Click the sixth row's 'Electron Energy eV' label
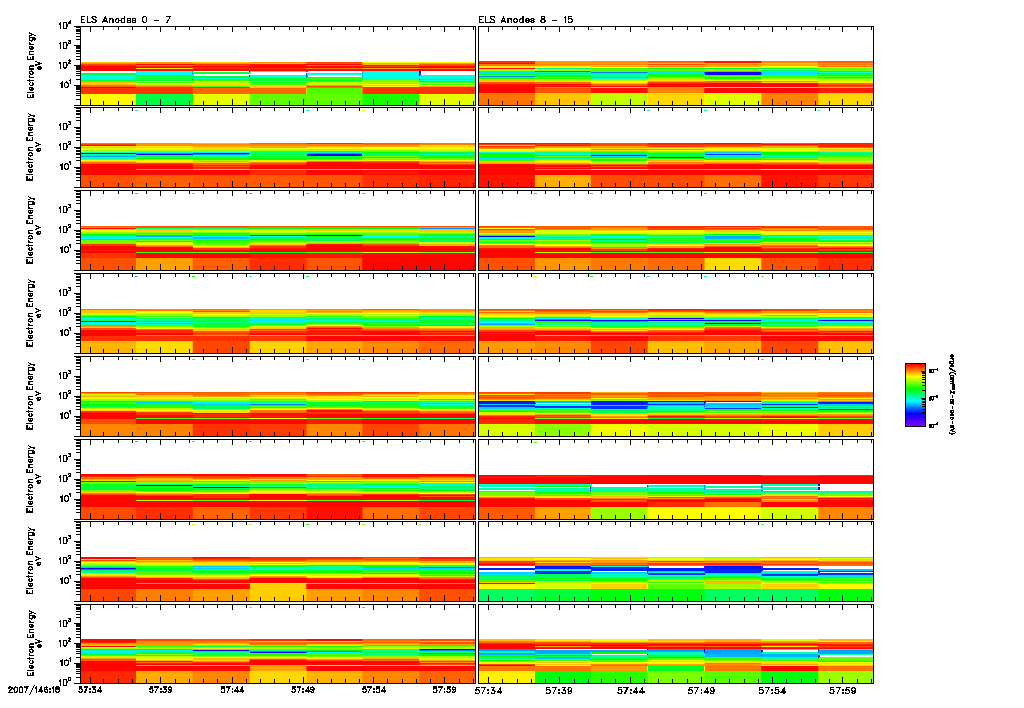The image size is (1024, 708). pos(34,479)
